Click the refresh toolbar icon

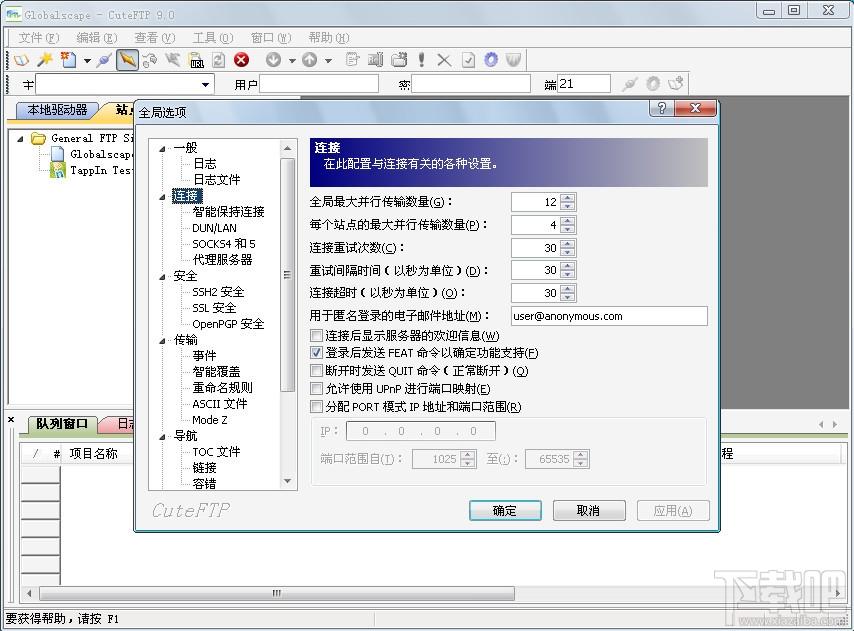click(218, 60)
